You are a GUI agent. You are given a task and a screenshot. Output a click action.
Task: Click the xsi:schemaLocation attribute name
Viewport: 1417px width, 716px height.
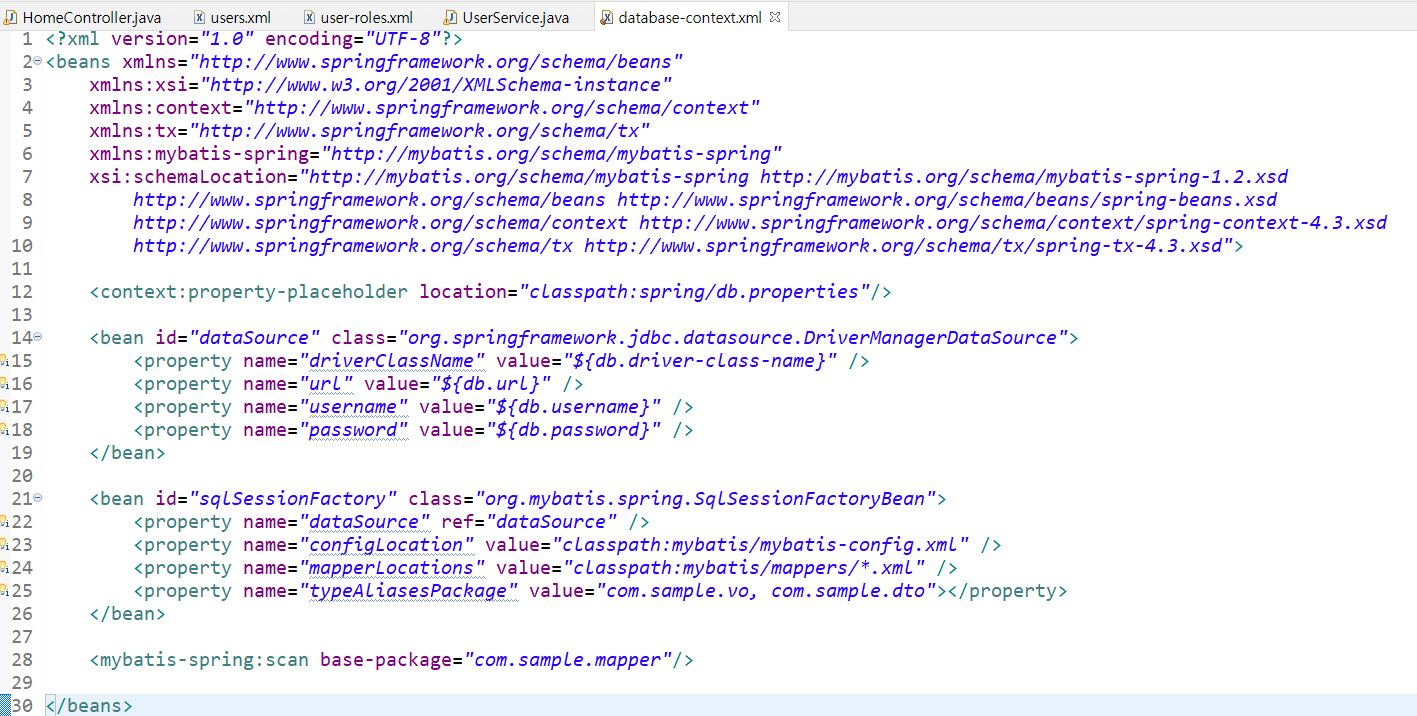(x=188, y=177)
